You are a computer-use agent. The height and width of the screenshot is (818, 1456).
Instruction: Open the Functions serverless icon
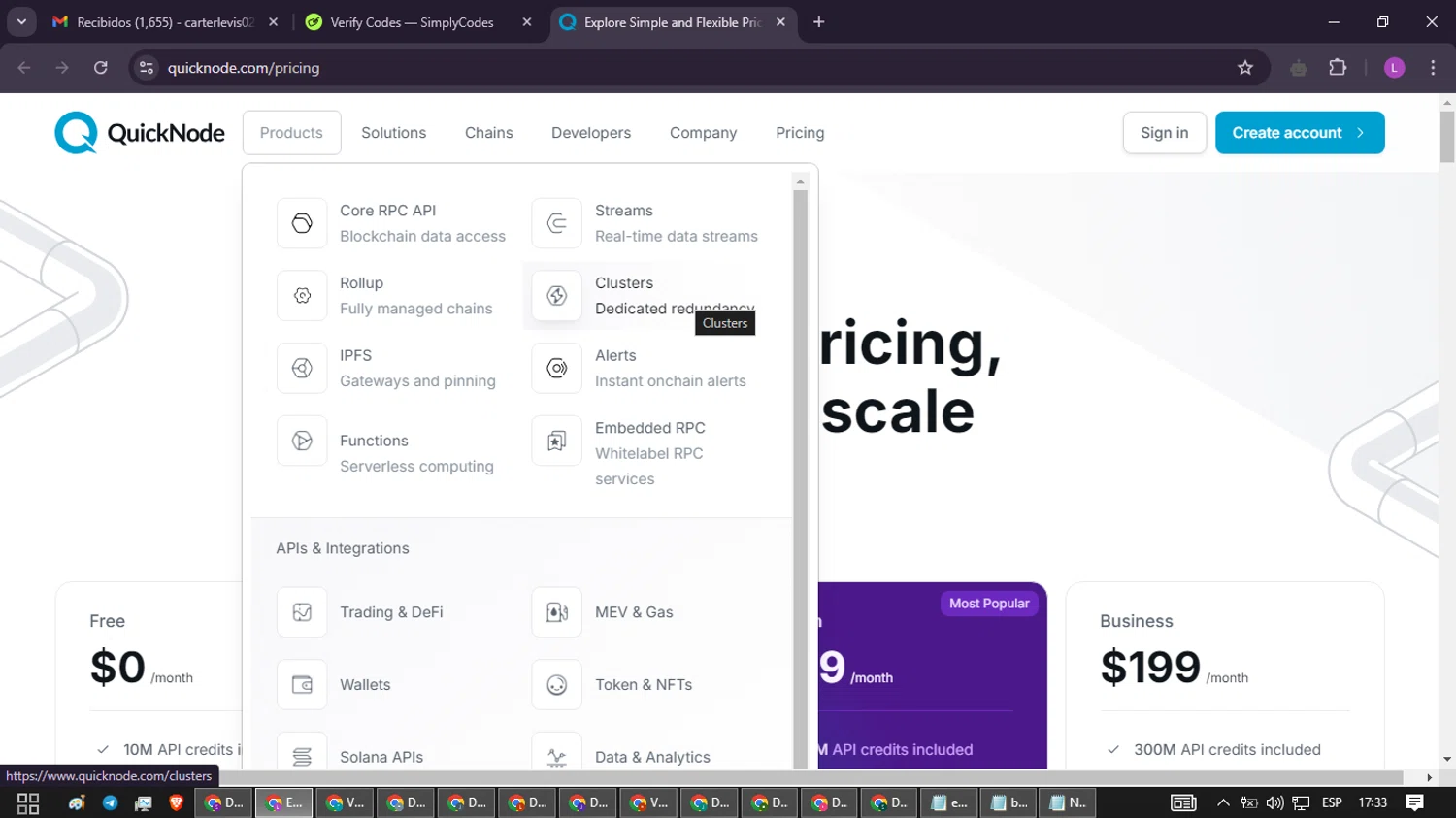[x=302, y=441]
